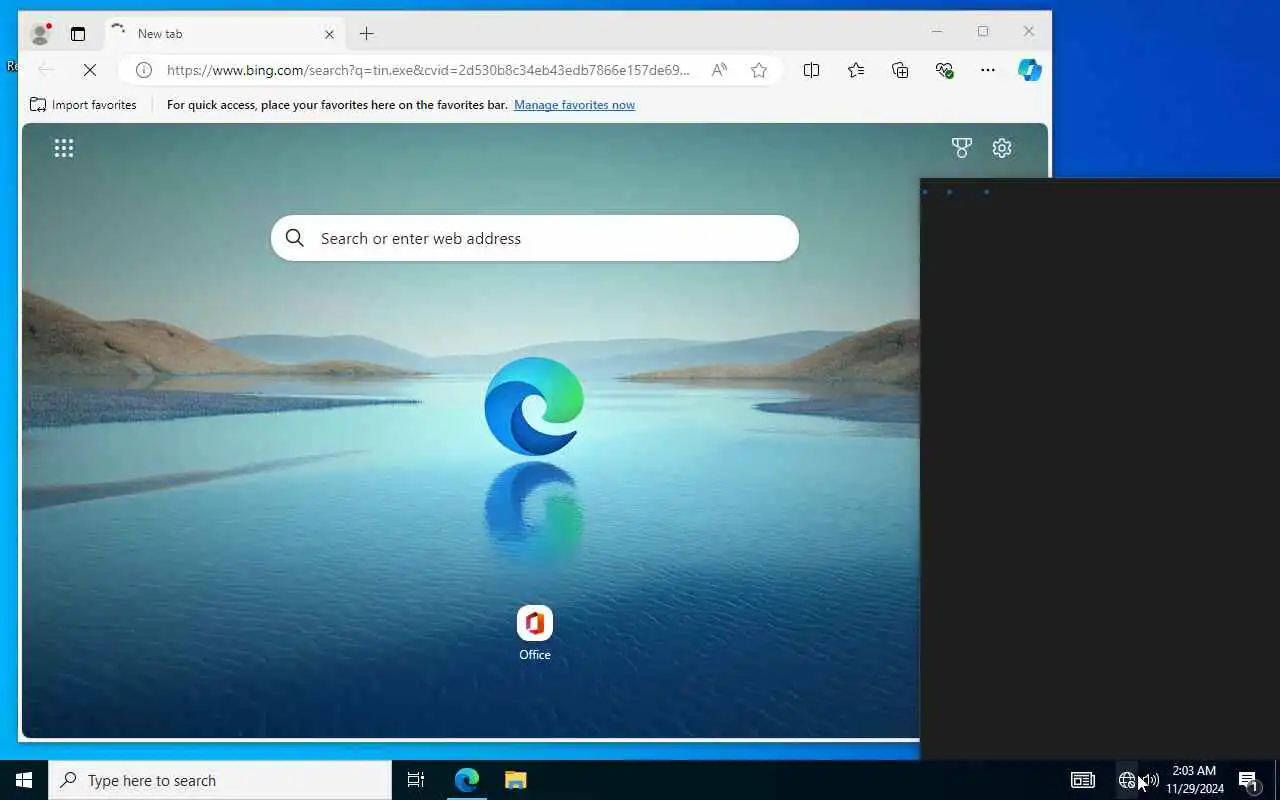Click the Bing URL address bar

coord(428,70)
